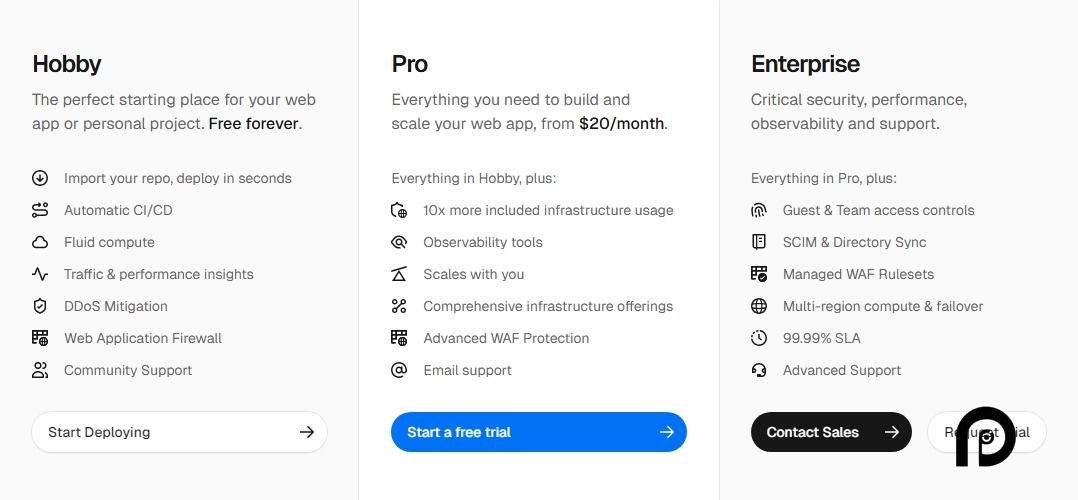Click the people icon next to Community Support

point(40,370)
